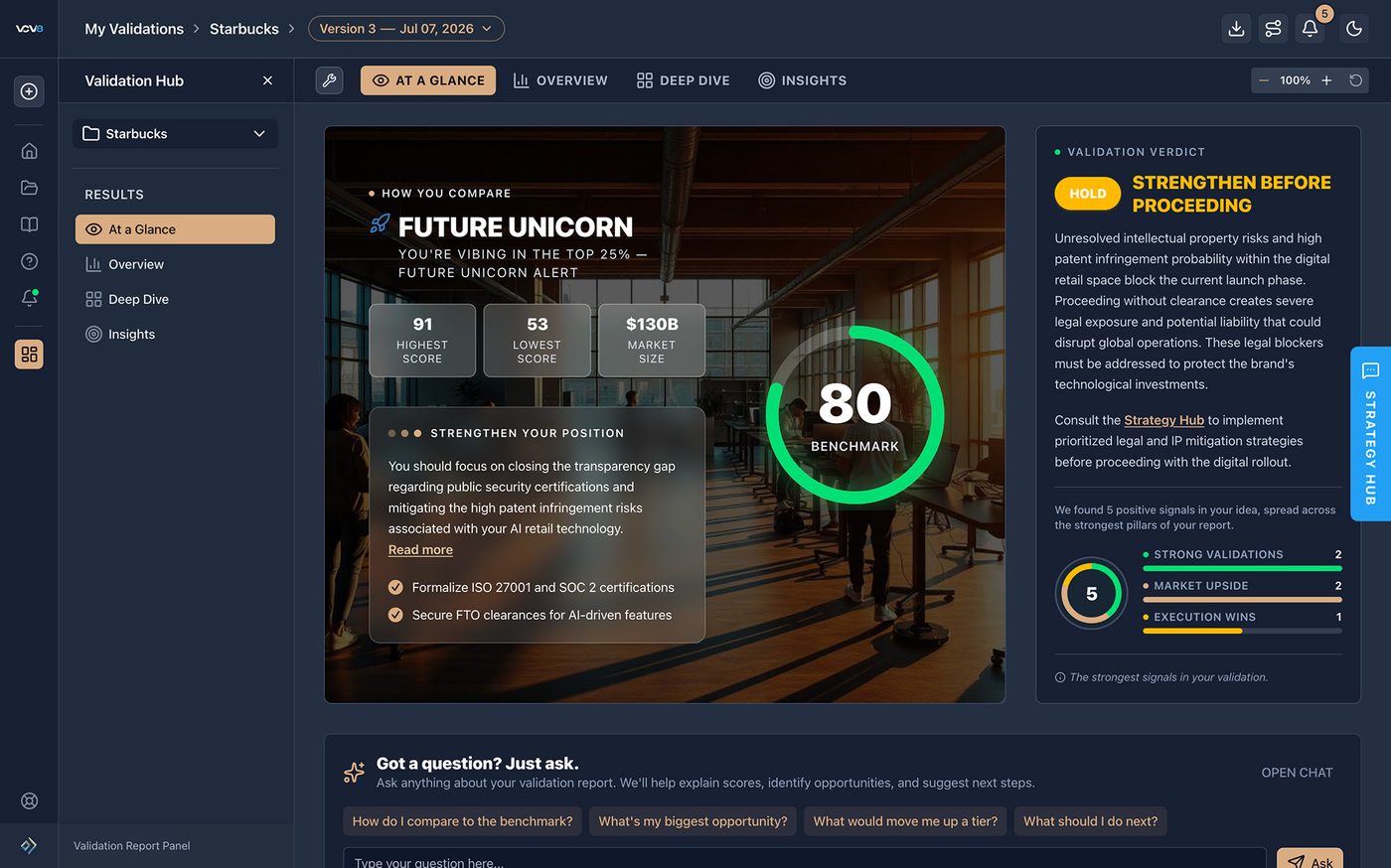Viewport: 1391px width, 868px height.
Task: Click My Validations breadcrumb
Action: 134,29
